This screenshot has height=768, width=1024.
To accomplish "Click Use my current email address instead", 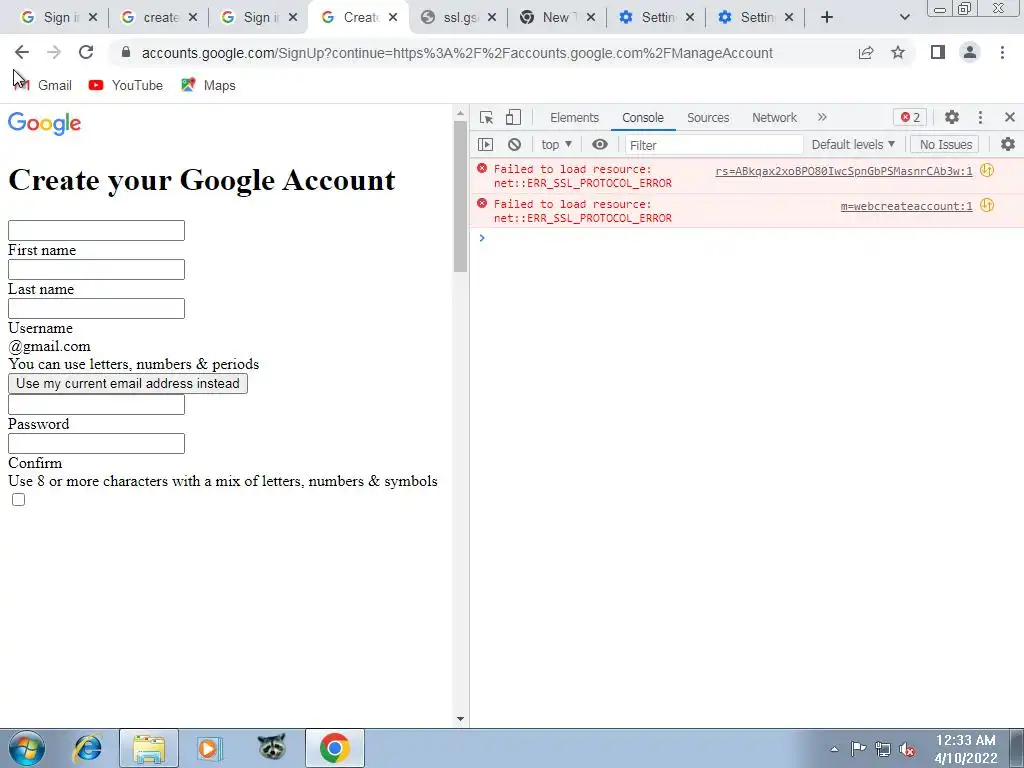I will click(128, 383).
